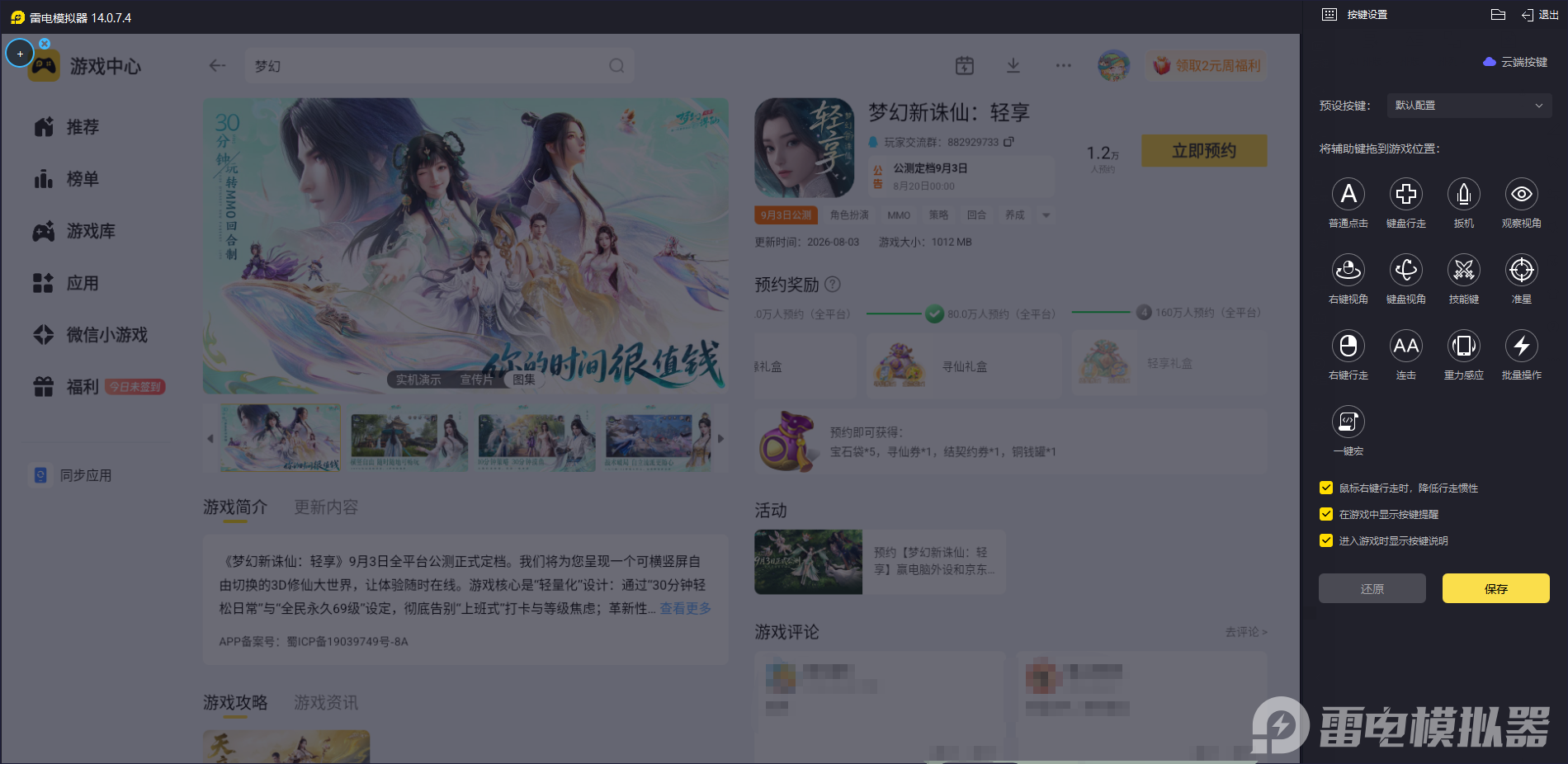1568x764 pixels.
Task: Open 推荐 in the sidebar
Action: pos(66,127)
